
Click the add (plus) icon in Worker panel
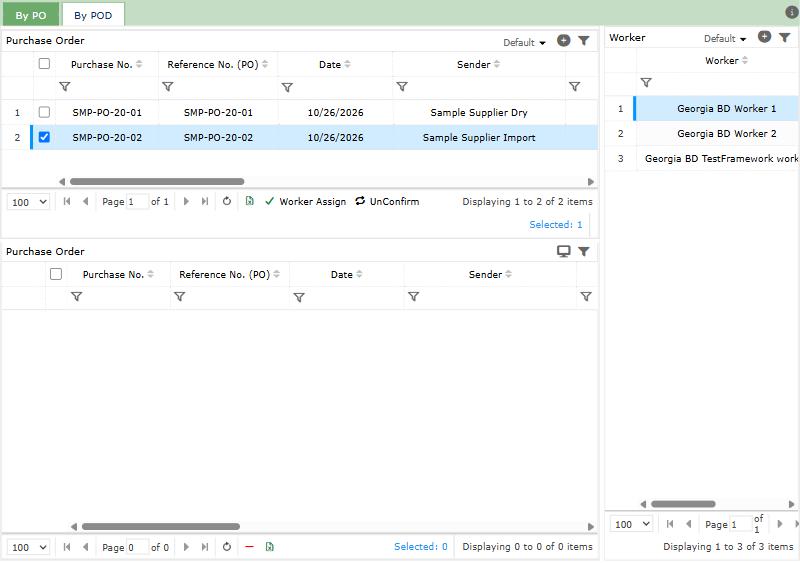tap(764, 37)
